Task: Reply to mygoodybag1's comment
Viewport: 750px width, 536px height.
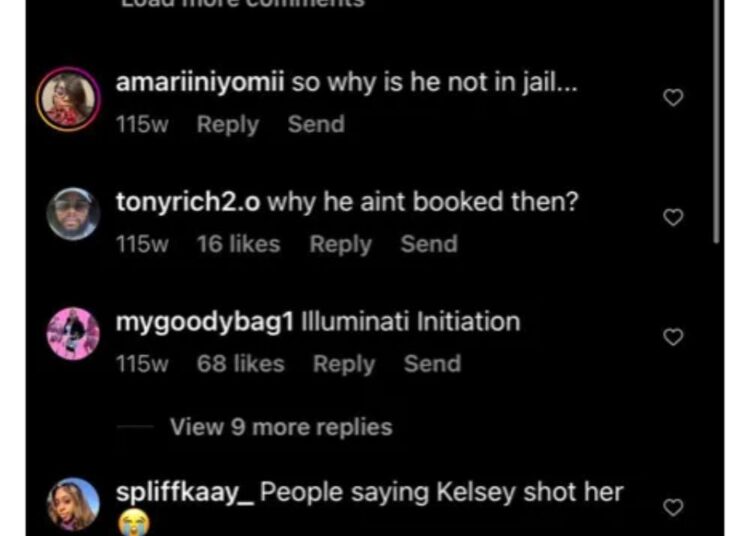Action: (x=343, y=364)
